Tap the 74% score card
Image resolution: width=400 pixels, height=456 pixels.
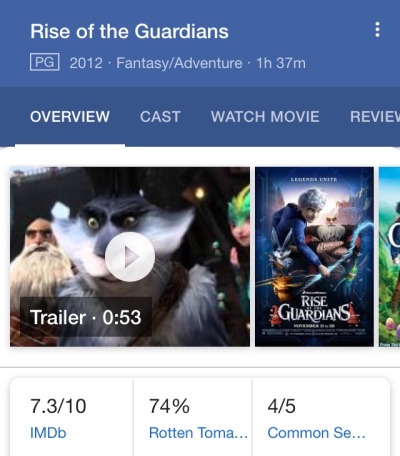coord(192,417)
